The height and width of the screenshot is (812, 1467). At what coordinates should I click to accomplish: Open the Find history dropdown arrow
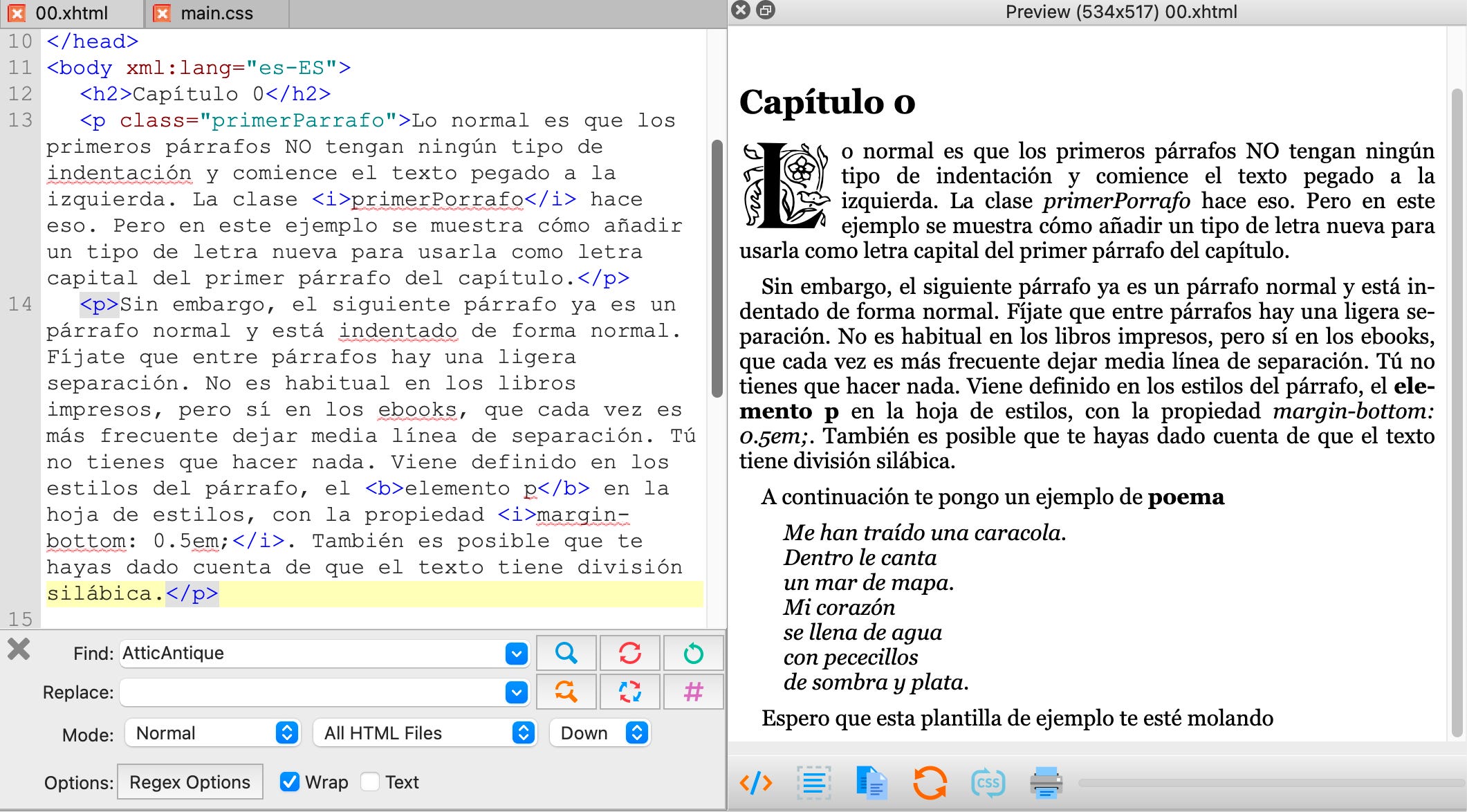point(516,653)
